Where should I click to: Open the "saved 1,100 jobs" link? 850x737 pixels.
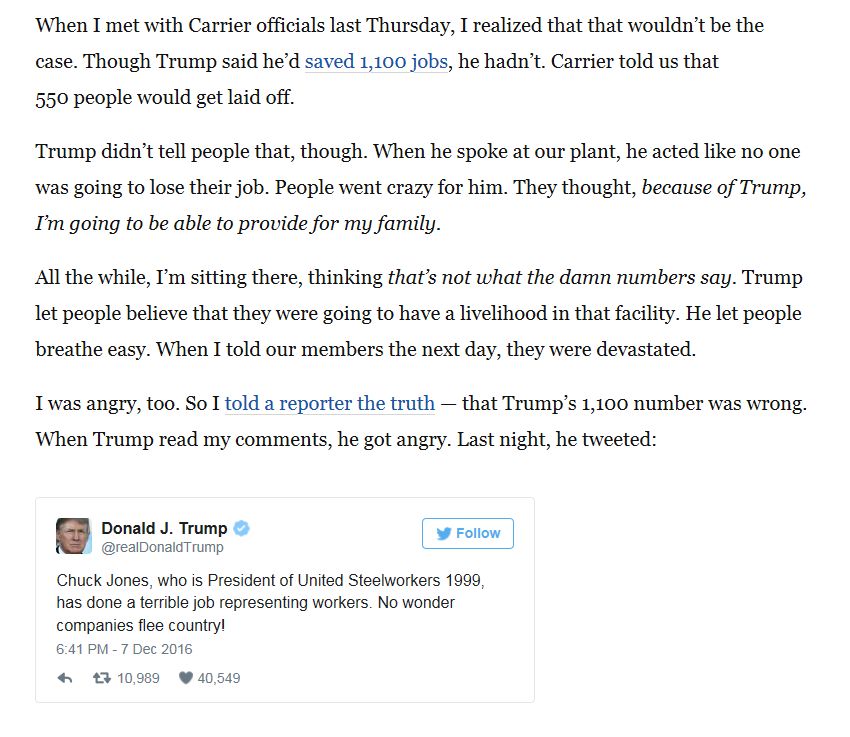coord(376,61)
